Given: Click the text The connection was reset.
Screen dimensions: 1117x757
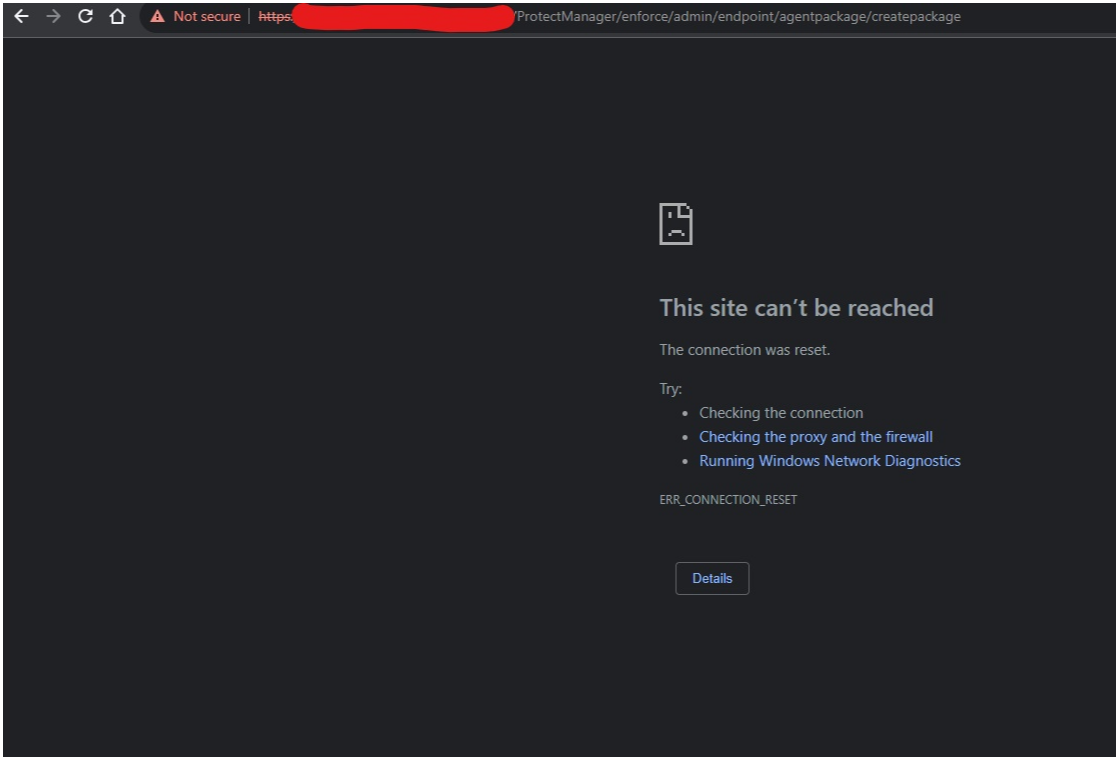Looking at the screenshot, I should [744, 350].
